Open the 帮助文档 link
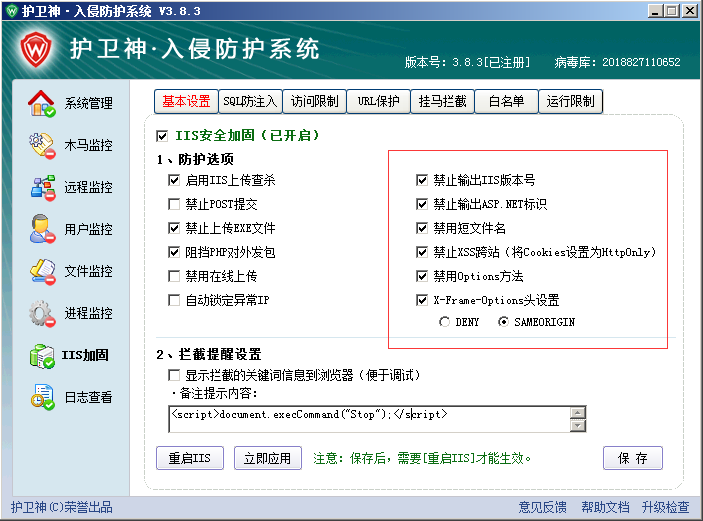Viewport: 703px width, 521px height. coord(605,508)
